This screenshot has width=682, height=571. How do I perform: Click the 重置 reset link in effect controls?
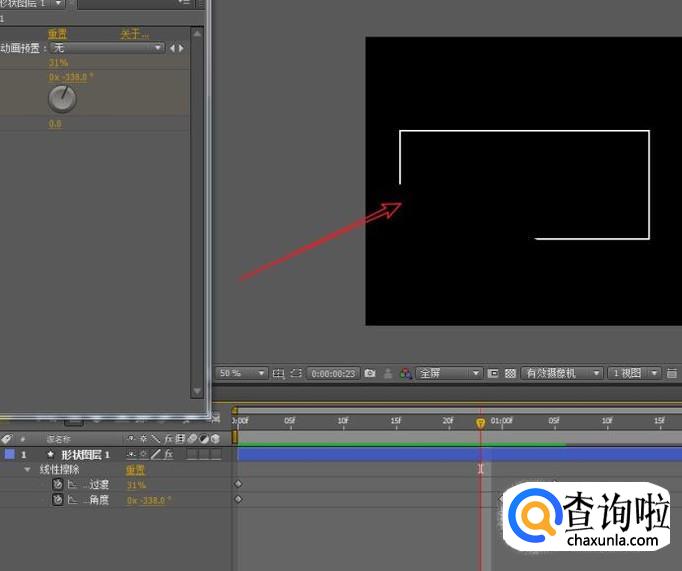(x=57, y=34)
